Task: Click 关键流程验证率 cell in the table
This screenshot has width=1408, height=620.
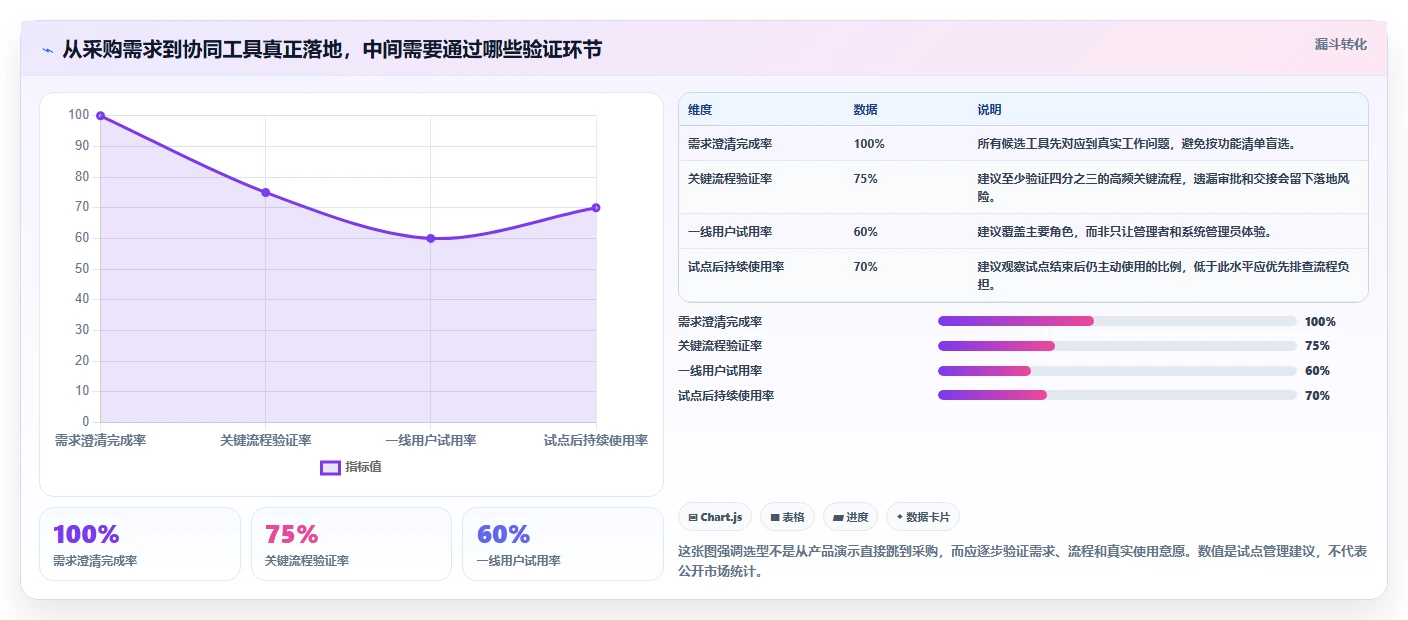Action: (730, 179)
